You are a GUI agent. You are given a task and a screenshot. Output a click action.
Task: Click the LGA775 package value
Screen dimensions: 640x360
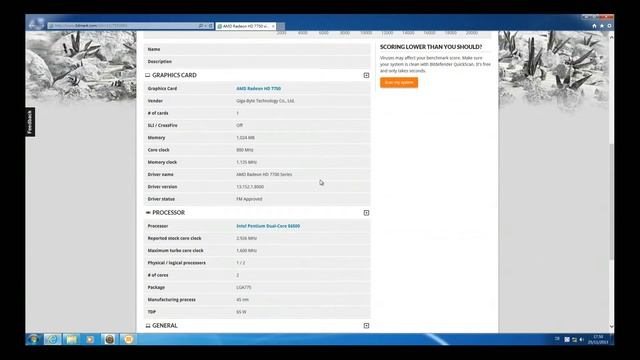(244, 287)
